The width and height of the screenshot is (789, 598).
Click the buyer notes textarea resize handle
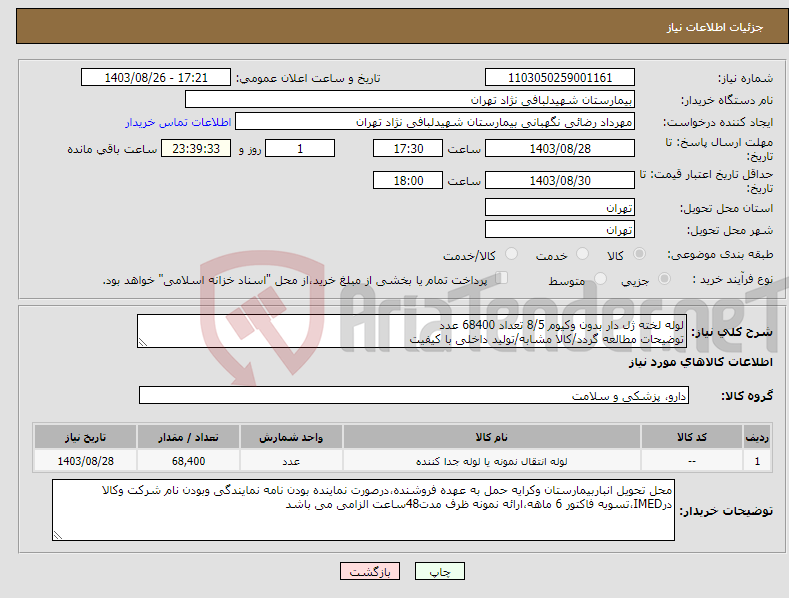pyautogui.click(x=58, y=535)
